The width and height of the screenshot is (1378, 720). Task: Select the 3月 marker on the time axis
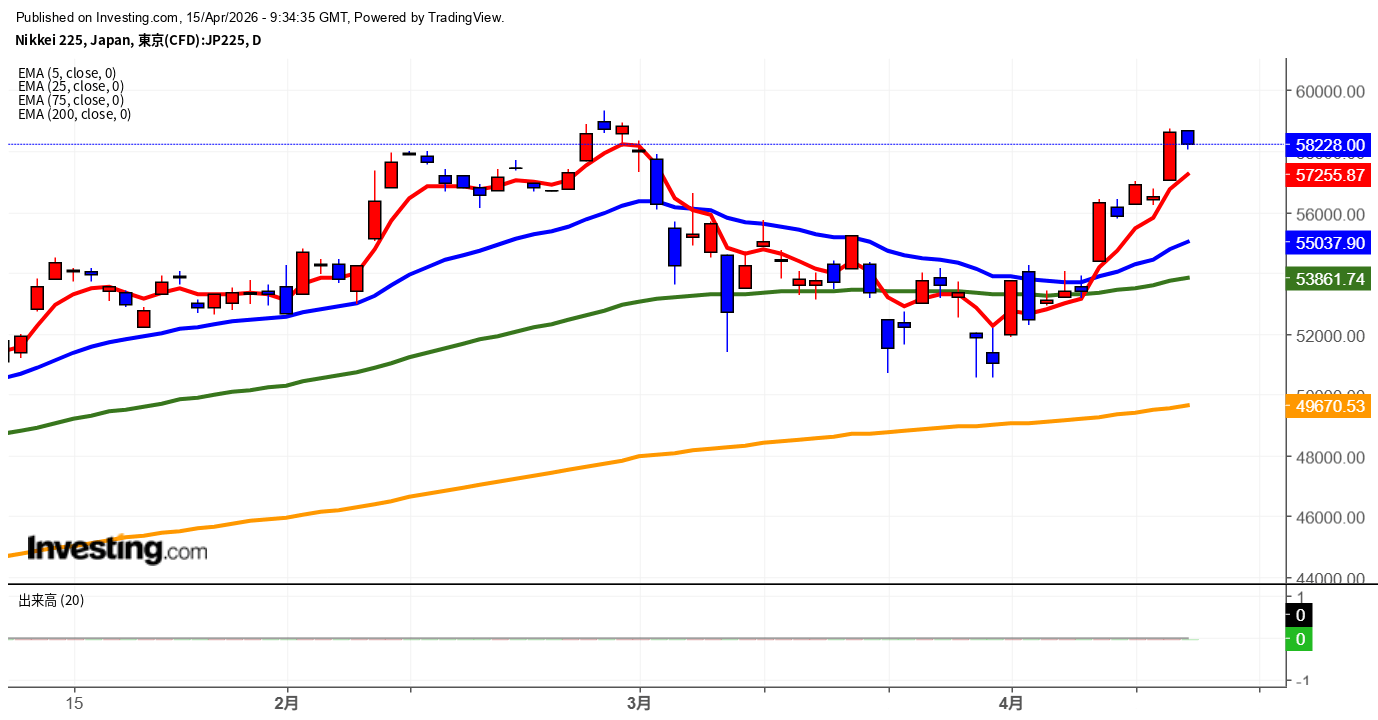639,703
